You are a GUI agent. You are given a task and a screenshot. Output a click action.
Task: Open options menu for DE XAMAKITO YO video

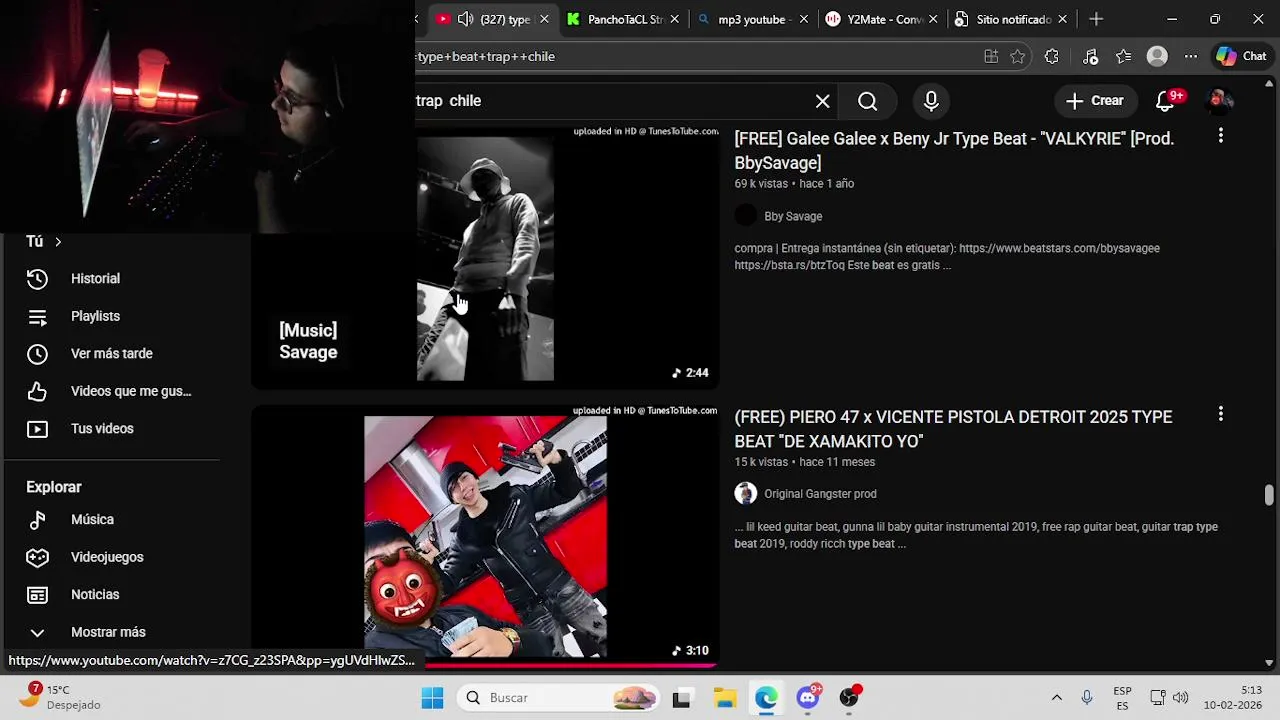pyautogui.click(x=1220, y=413)
